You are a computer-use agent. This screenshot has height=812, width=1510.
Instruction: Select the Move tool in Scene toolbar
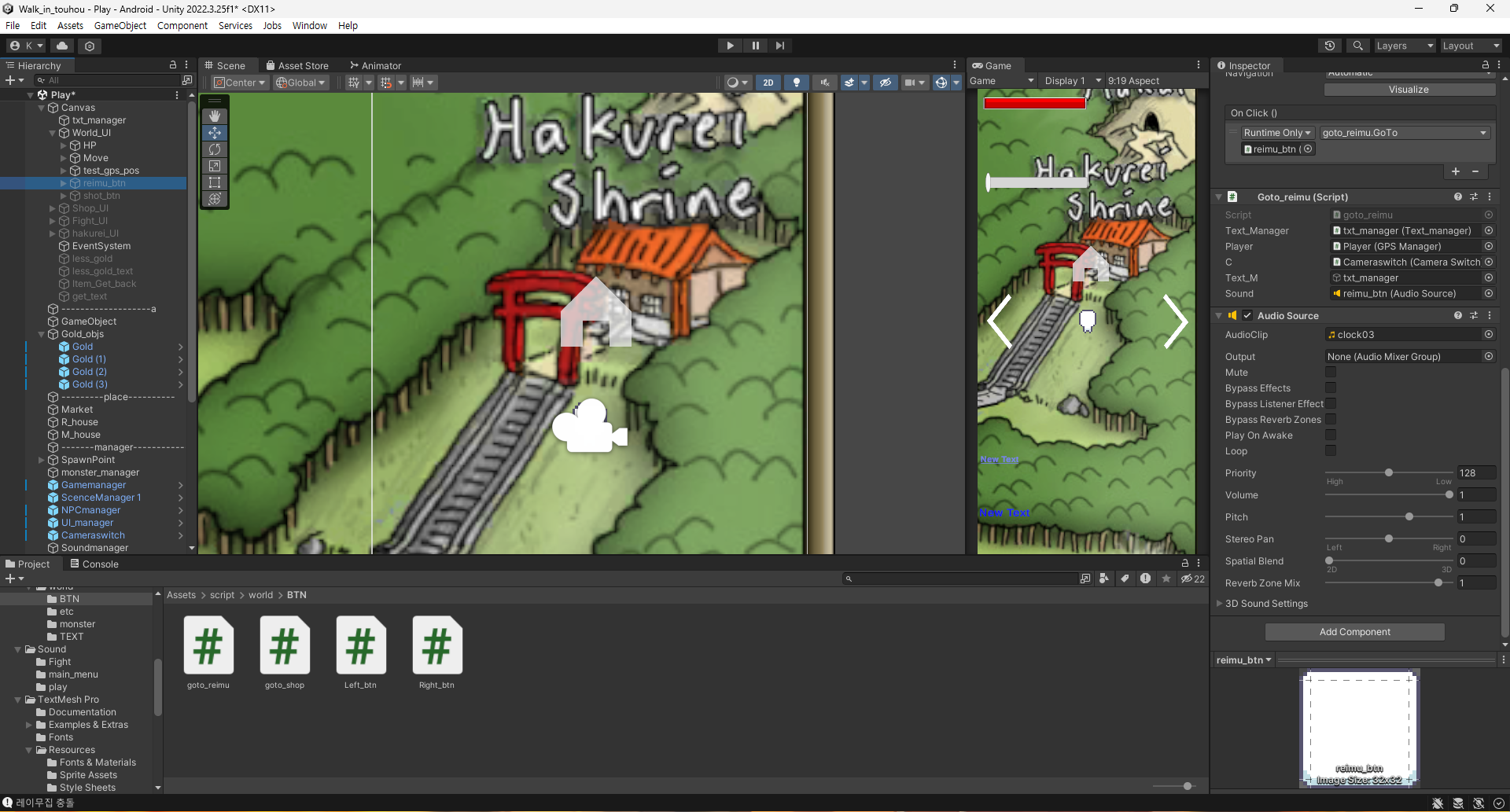click(215, 133)
